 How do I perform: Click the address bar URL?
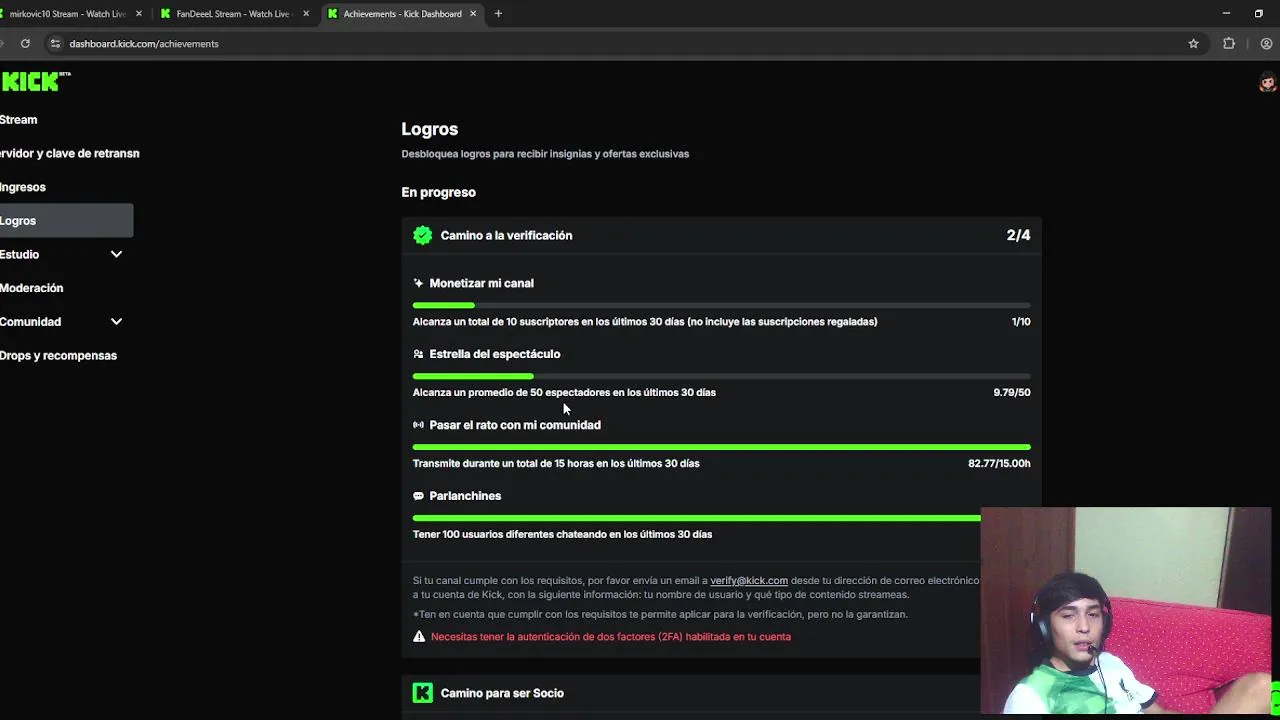tap(144, 44)
